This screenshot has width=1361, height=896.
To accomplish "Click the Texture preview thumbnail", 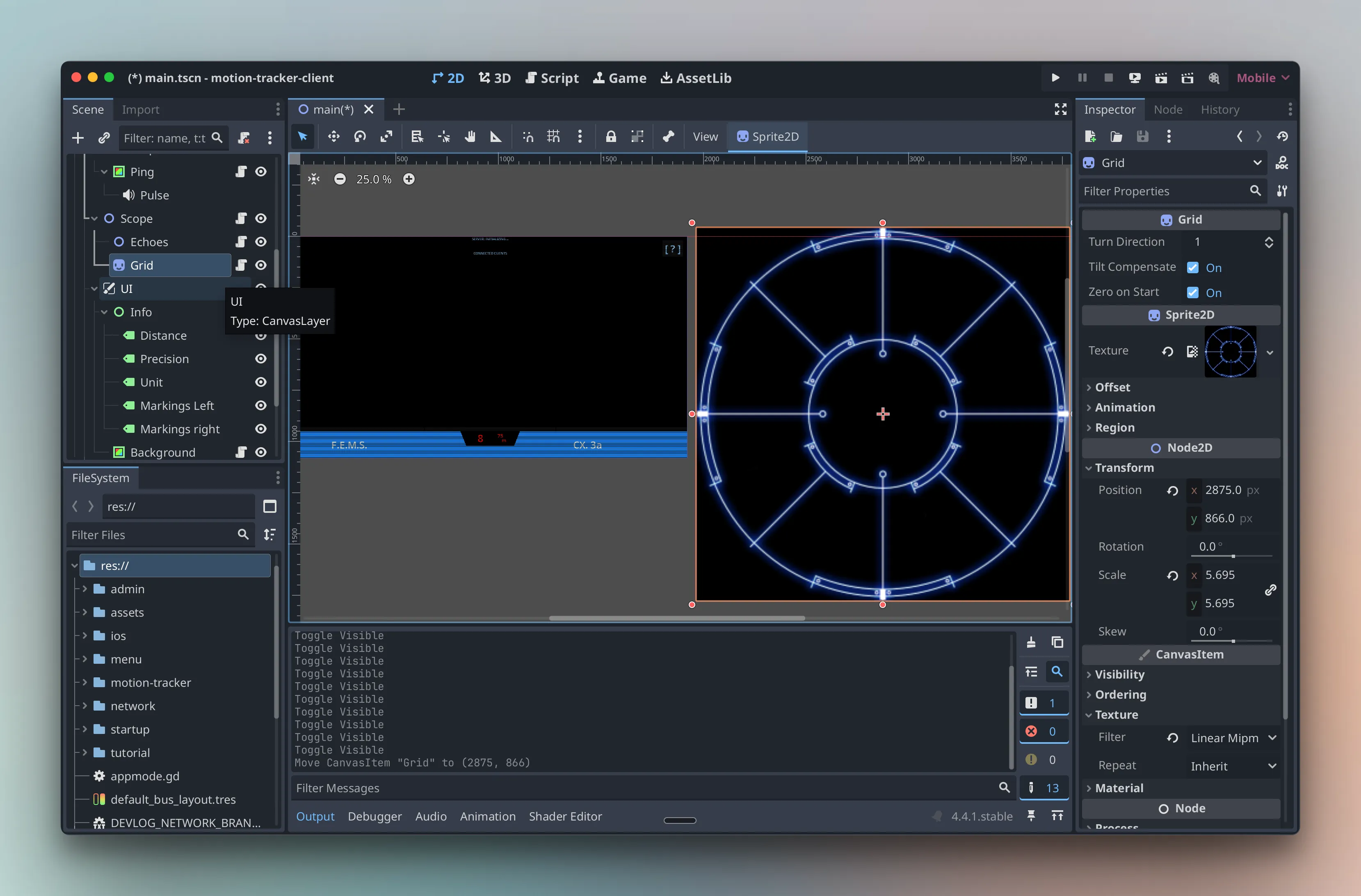I will coord(1230,351).
